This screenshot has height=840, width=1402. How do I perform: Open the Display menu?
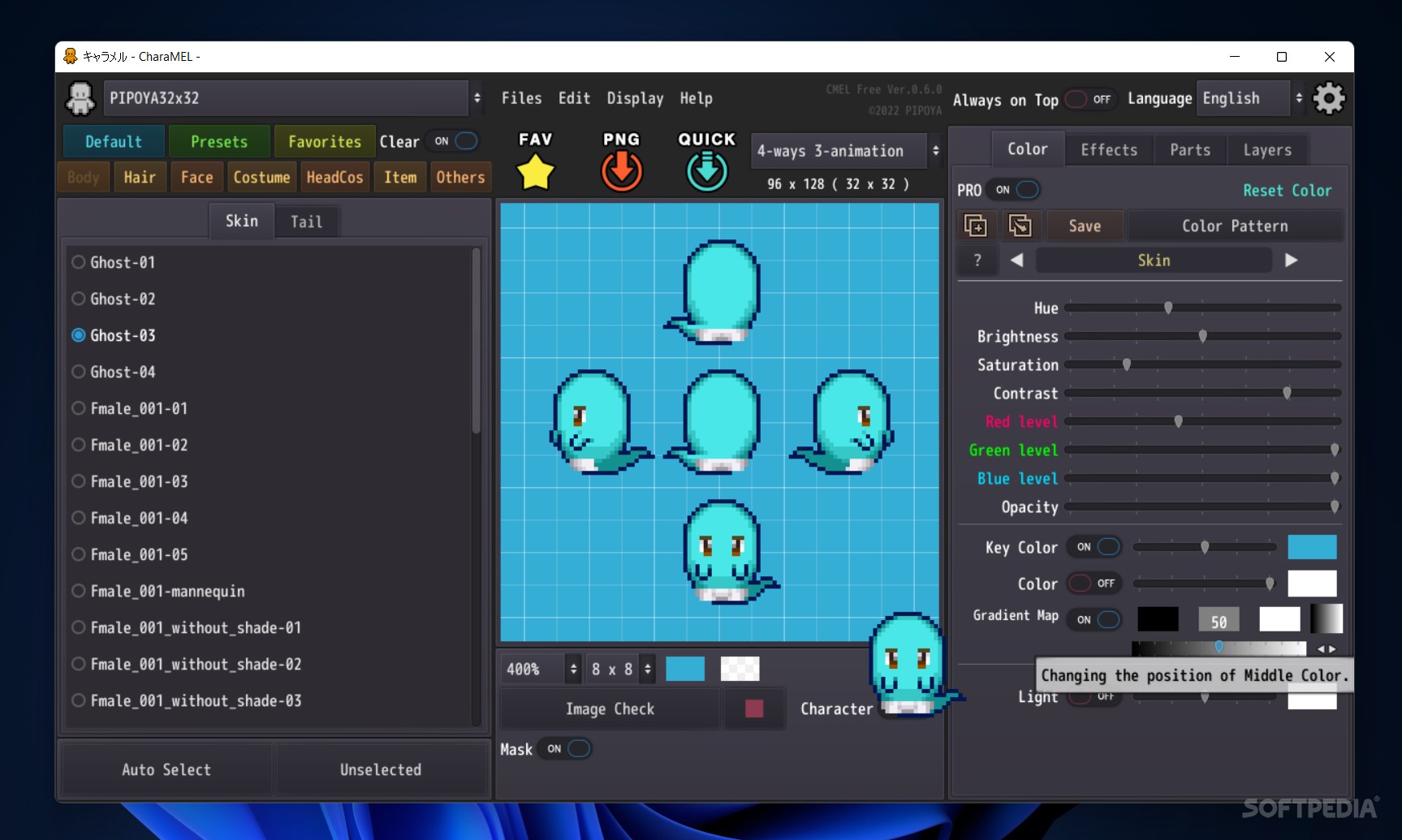coord(635,98)
